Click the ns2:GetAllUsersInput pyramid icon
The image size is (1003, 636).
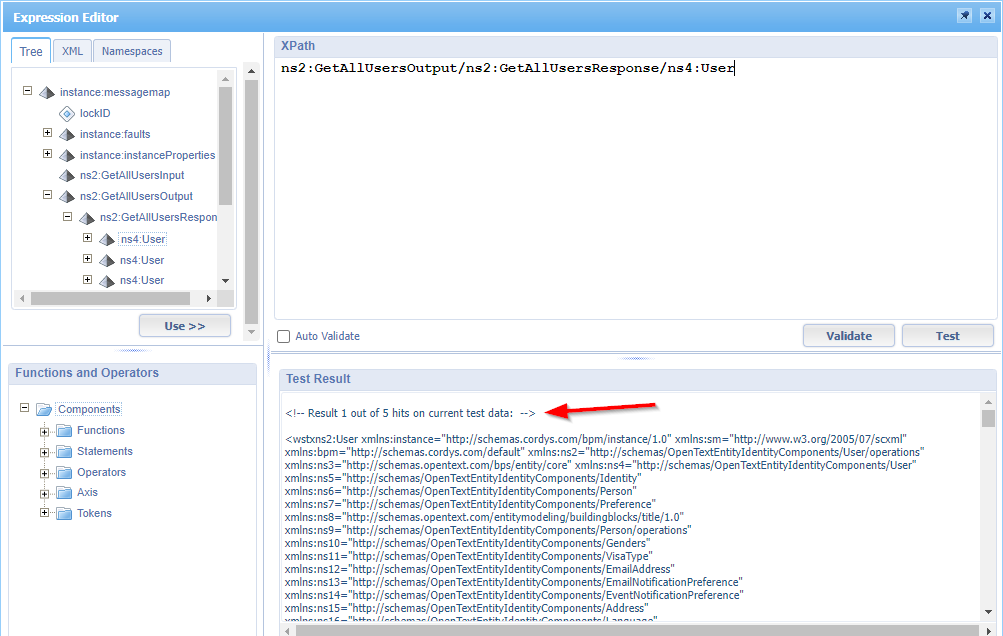point(67,176)
